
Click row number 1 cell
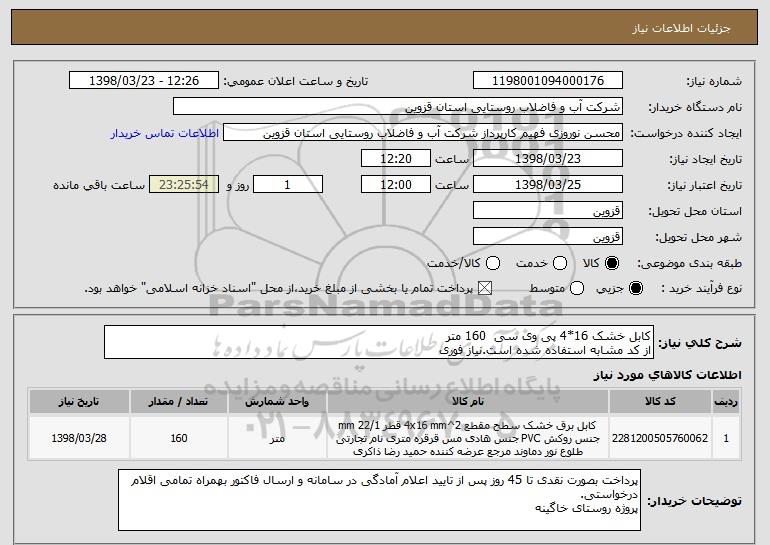pyautogui.click(x=726, y=438)
